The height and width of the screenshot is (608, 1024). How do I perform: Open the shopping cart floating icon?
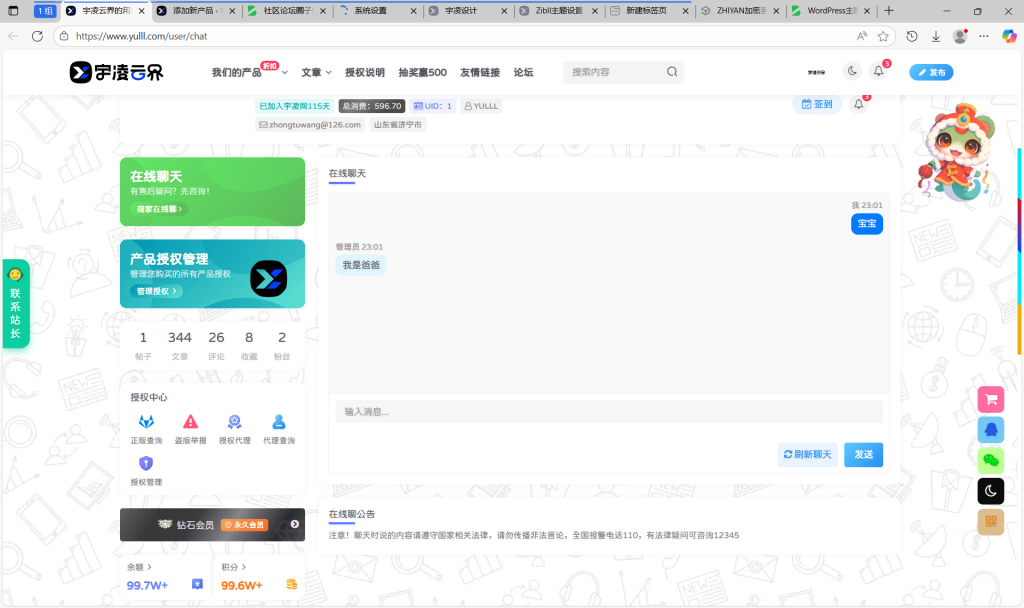[x=990, y=399]
